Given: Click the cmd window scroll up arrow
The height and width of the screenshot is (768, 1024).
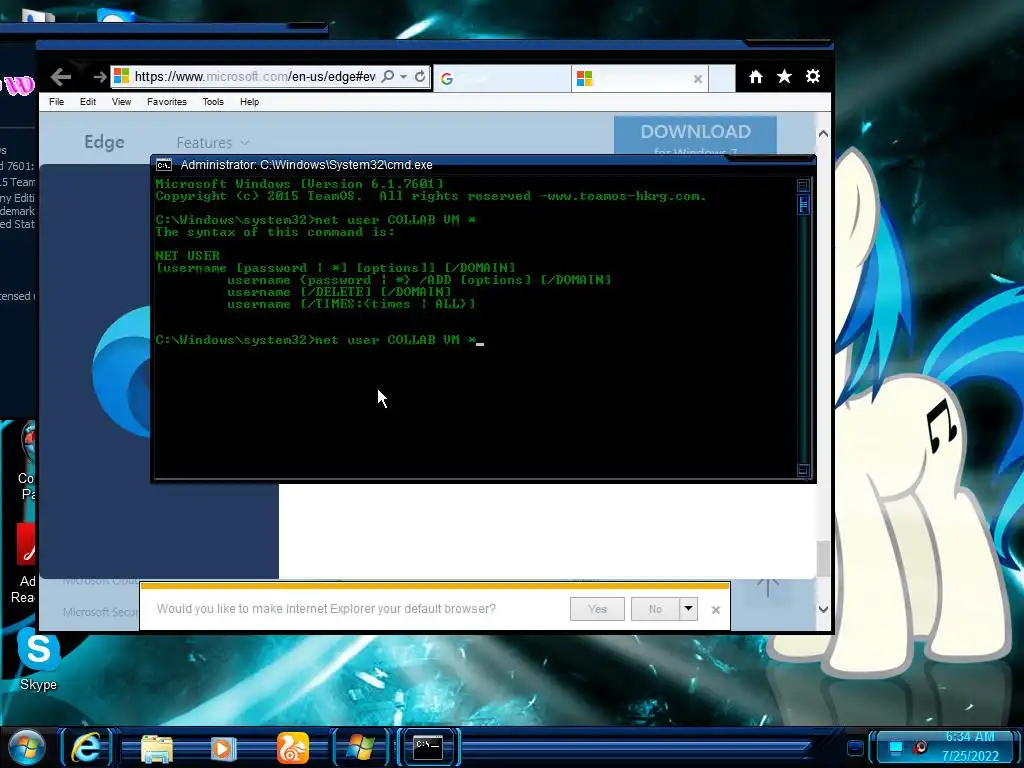Looking at the screenshot, I should (x=803, y=185).
